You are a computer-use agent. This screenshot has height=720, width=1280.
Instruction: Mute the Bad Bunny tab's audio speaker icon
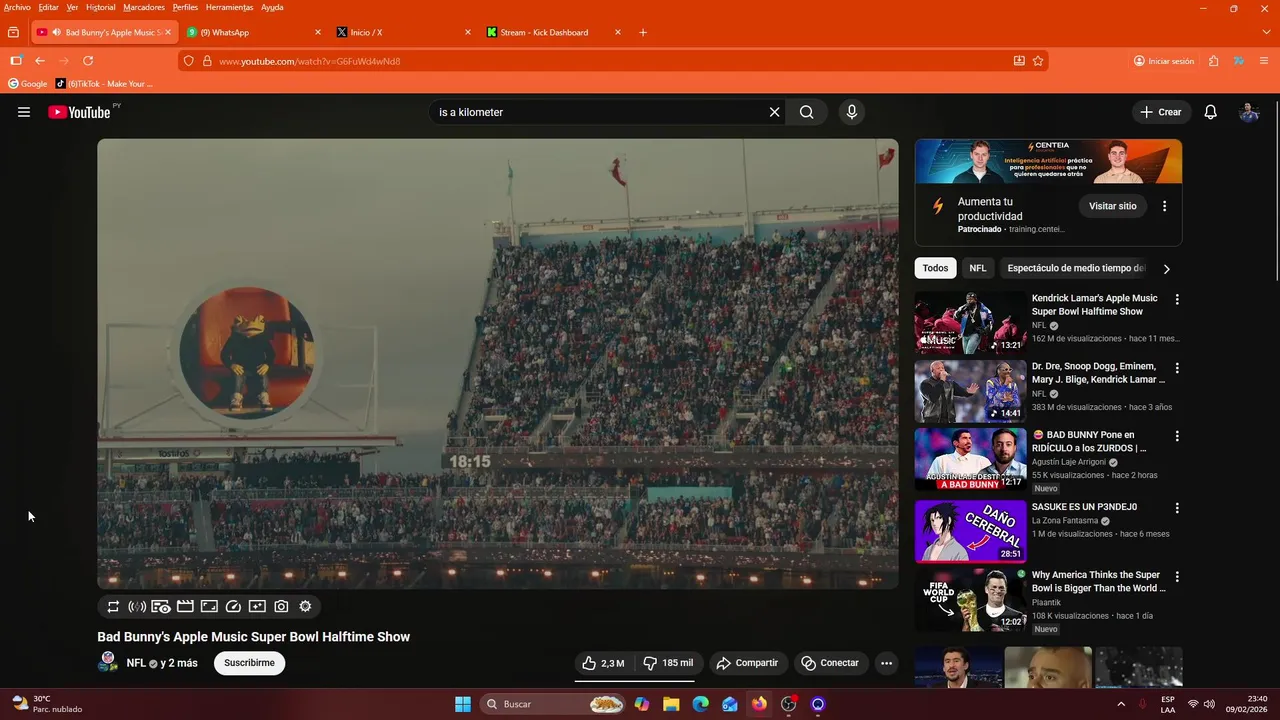[56, 32]
